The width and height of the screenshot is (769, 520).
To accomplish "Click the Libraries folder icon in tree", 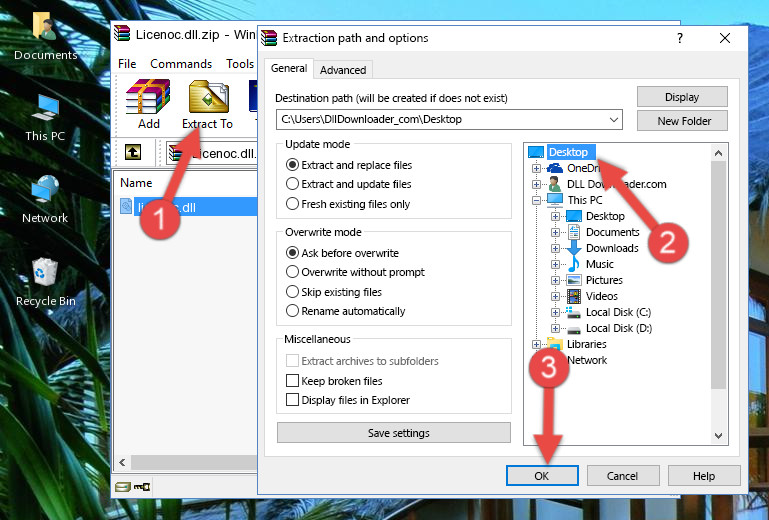I will [x=555, y=344].
